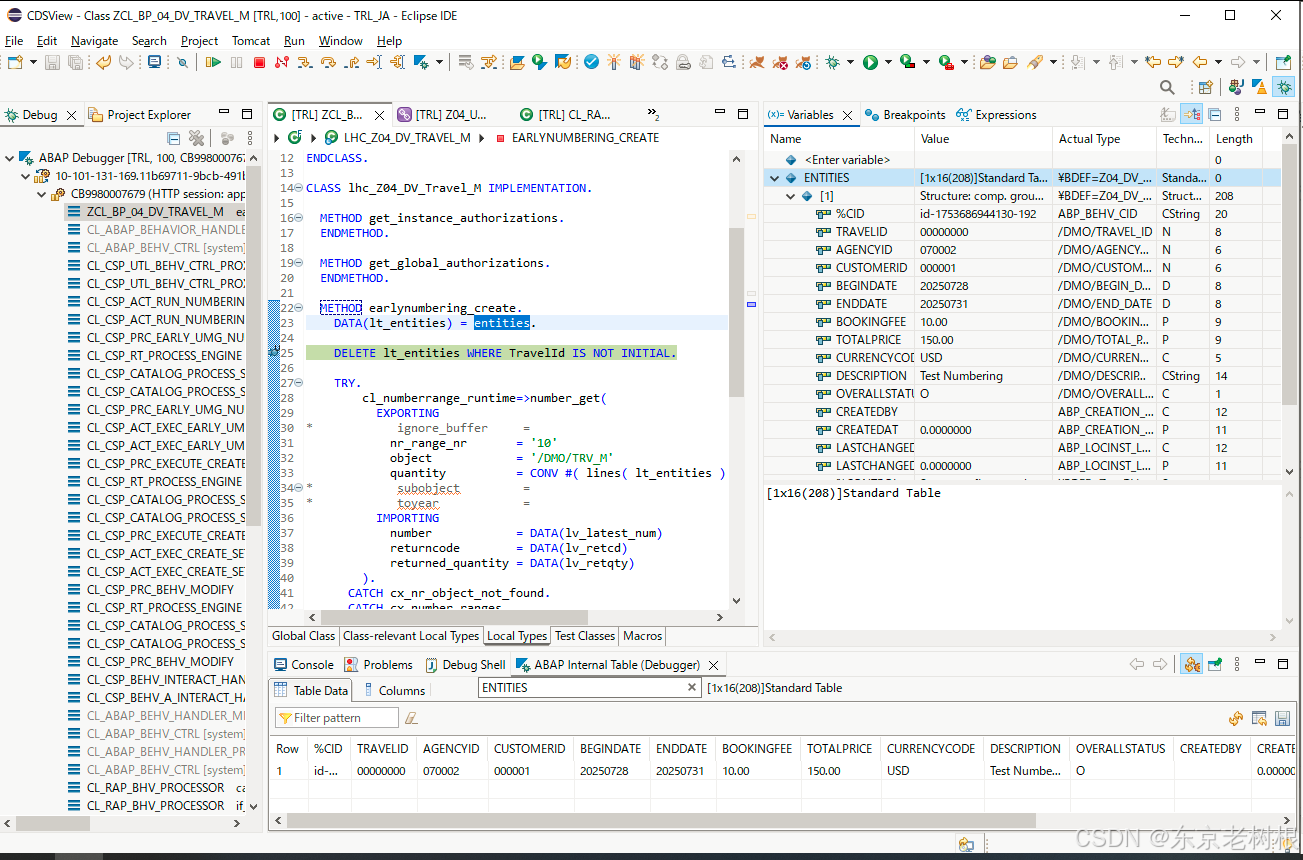Screen dimensions: 1303x860
Task: Click the Step Into toolbar icon
Action: tap(304, 62)
